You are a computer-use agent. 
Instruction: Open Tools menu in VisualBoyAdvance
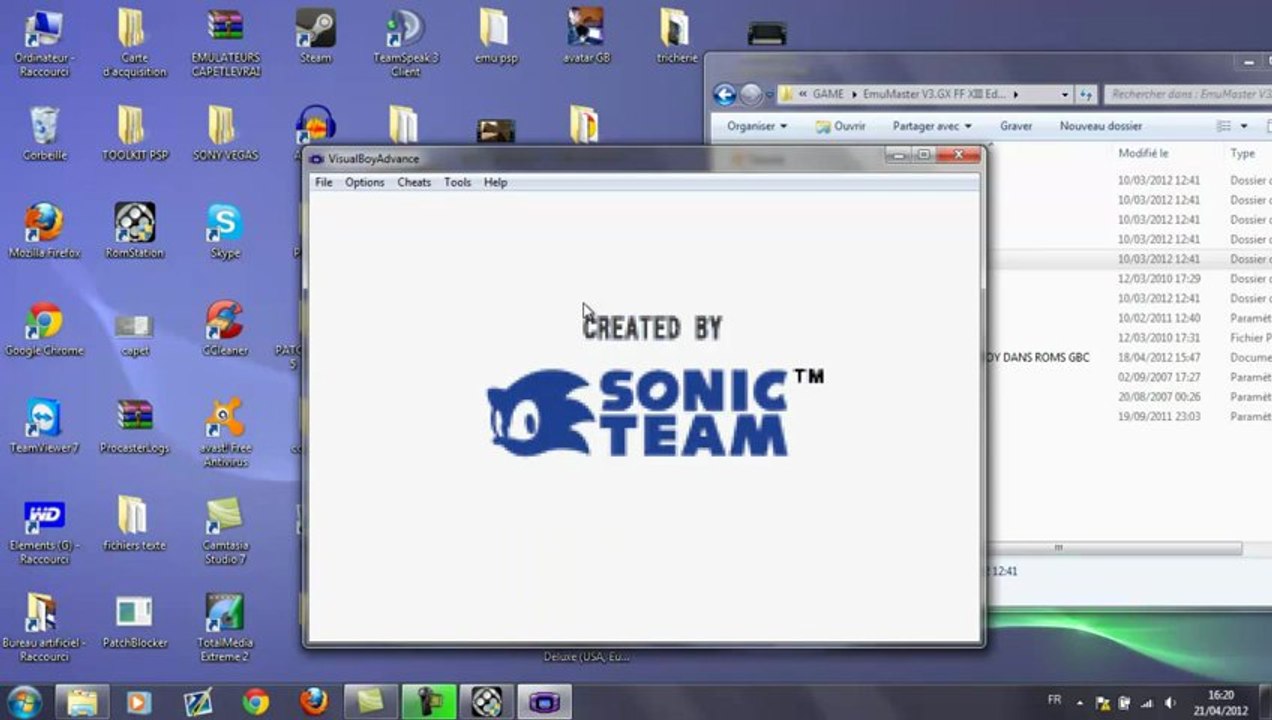[x=457, y=182]
